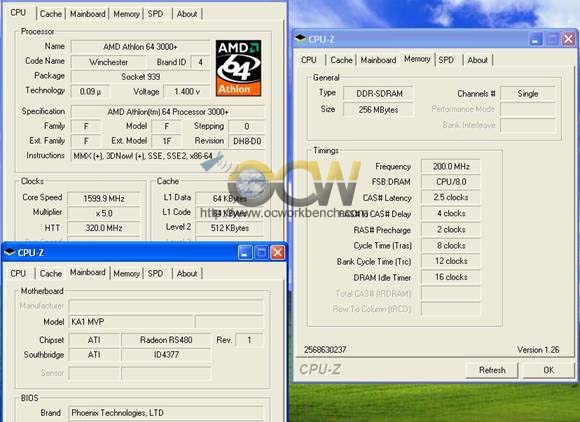This screenshot has height=422, width=580.
Task: Click the HTT value '320.0 MHz'
Action: pos(104,228)
